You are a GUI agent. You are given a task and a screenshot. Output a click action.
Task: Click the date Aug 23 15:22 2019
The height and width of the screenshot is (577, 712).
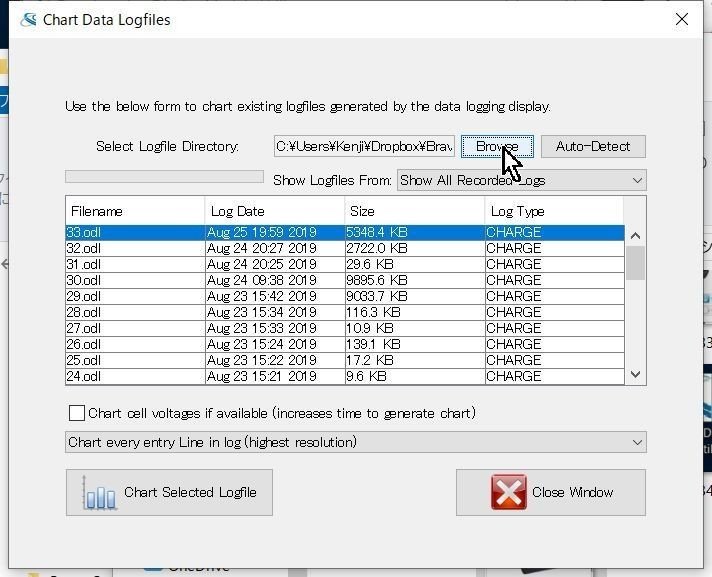coord(262,360)
